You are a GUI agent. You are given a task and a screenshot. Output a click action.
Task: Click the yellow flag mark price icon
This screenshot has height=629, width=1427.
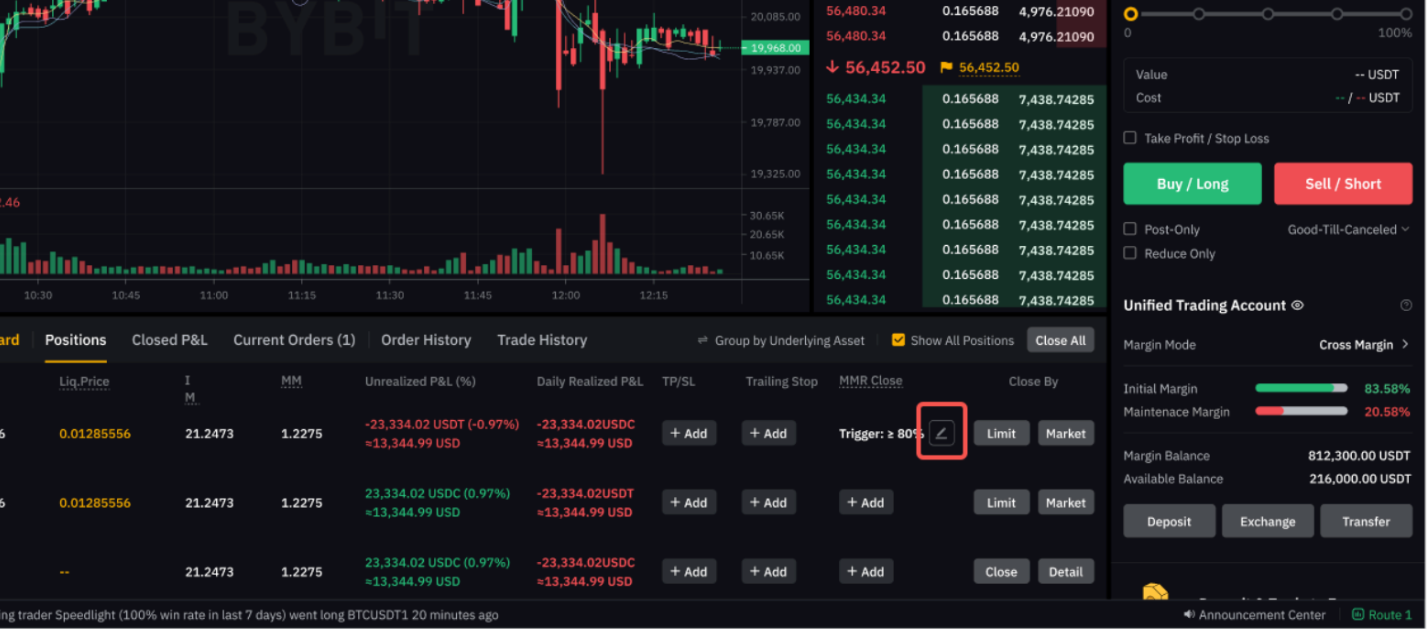946,68
